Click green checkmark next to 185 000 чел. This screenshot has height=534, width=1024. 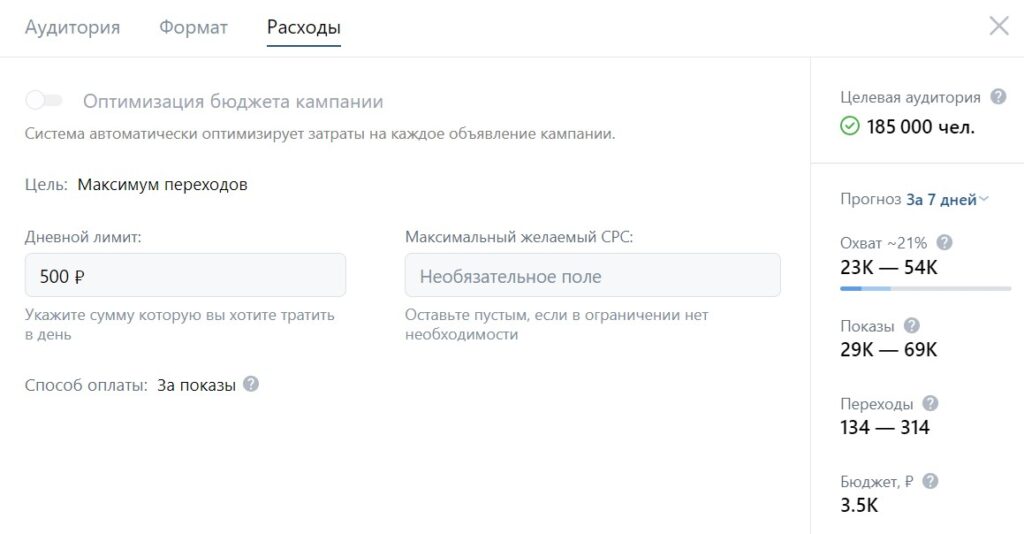[x=850, y=127]
